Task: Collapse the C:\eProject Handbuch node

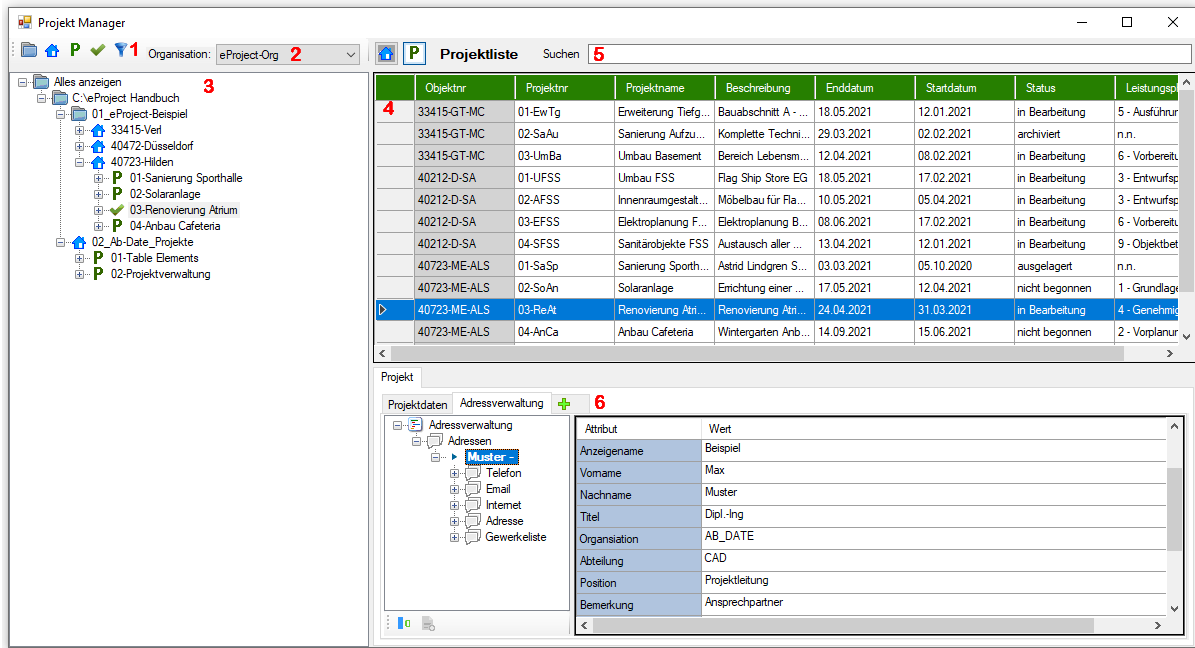Action: tap(42, 98)
